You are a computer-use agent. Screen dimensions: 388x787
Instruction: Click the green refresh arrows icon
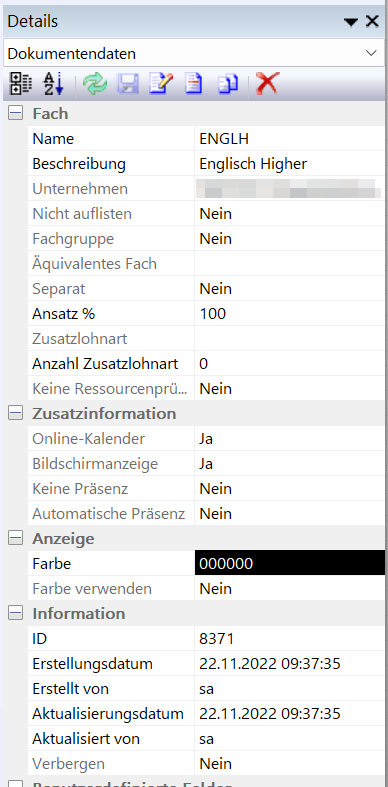(x=95, y=83)
